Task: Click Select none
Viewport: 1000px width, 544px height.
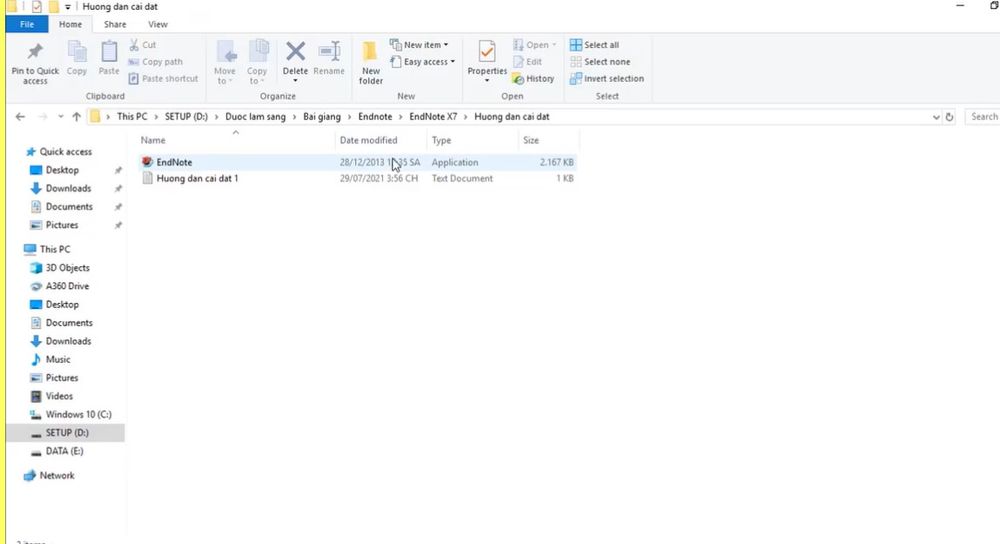Action: coord(600,62)
